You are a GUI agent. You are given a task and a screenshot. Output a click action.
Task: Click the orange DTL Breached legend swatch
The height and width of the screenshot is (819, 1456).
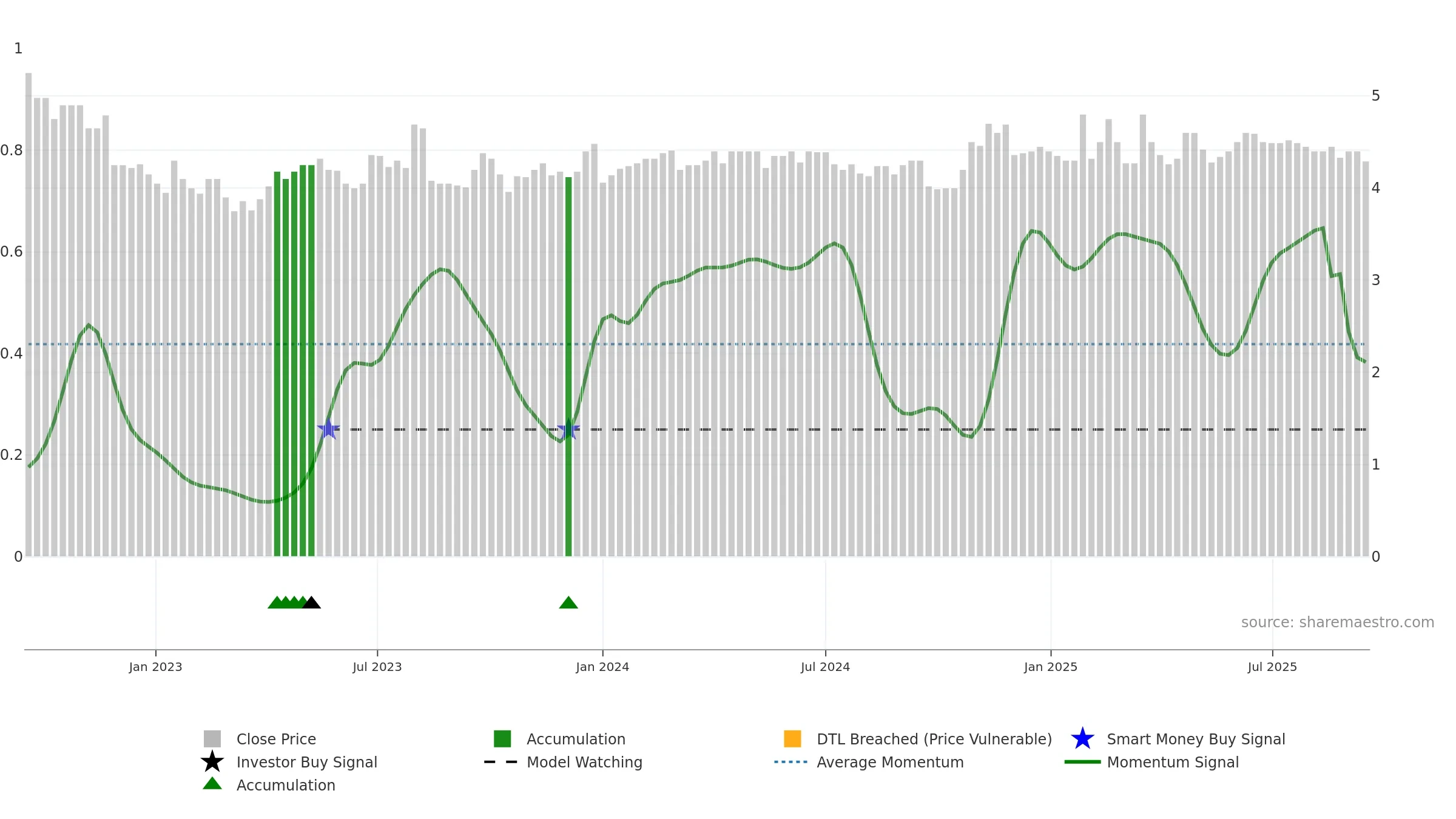click(792, 738)
